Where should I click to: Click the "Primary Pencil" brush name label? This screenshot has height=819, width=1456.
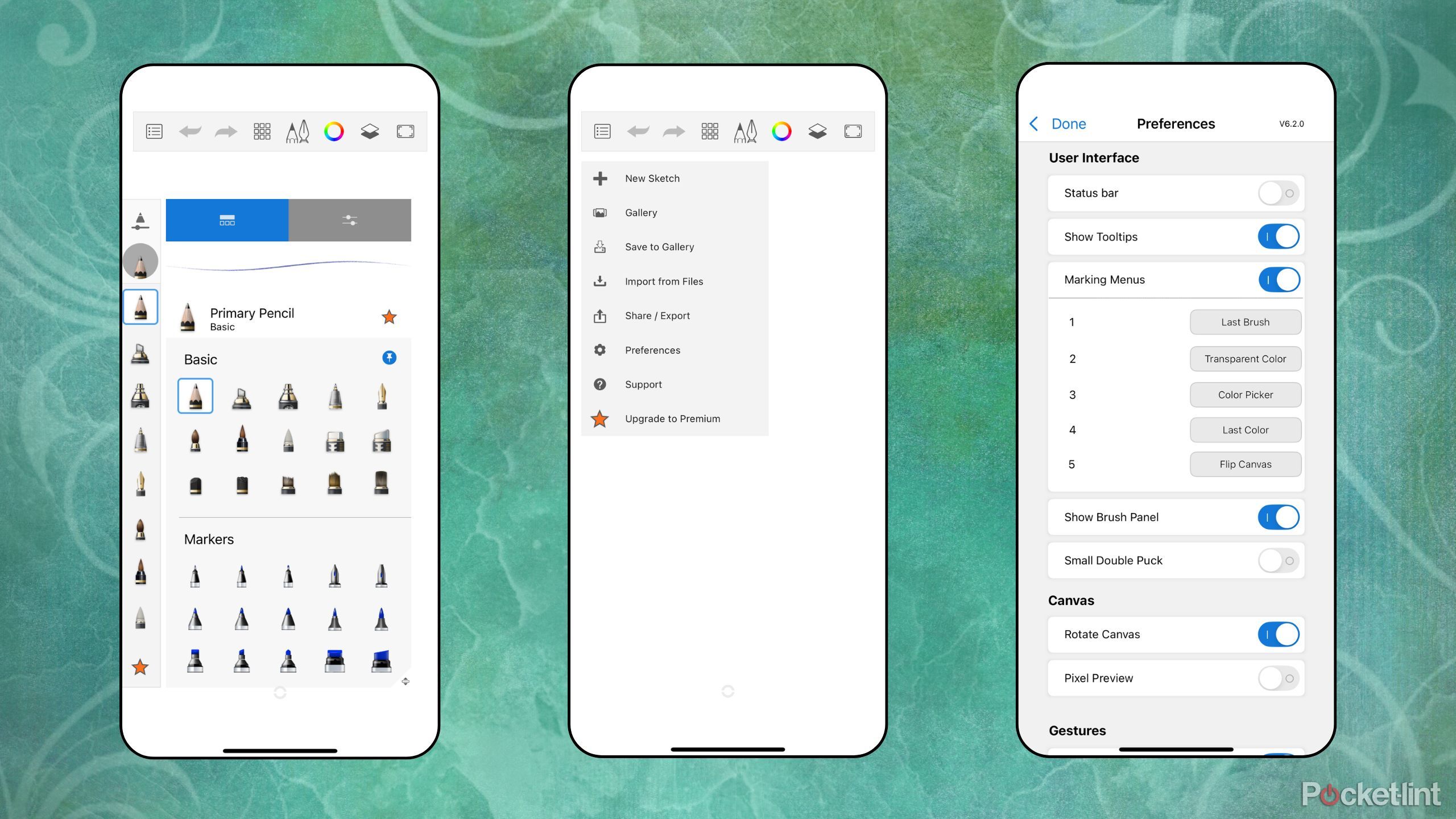click(252, 313)
